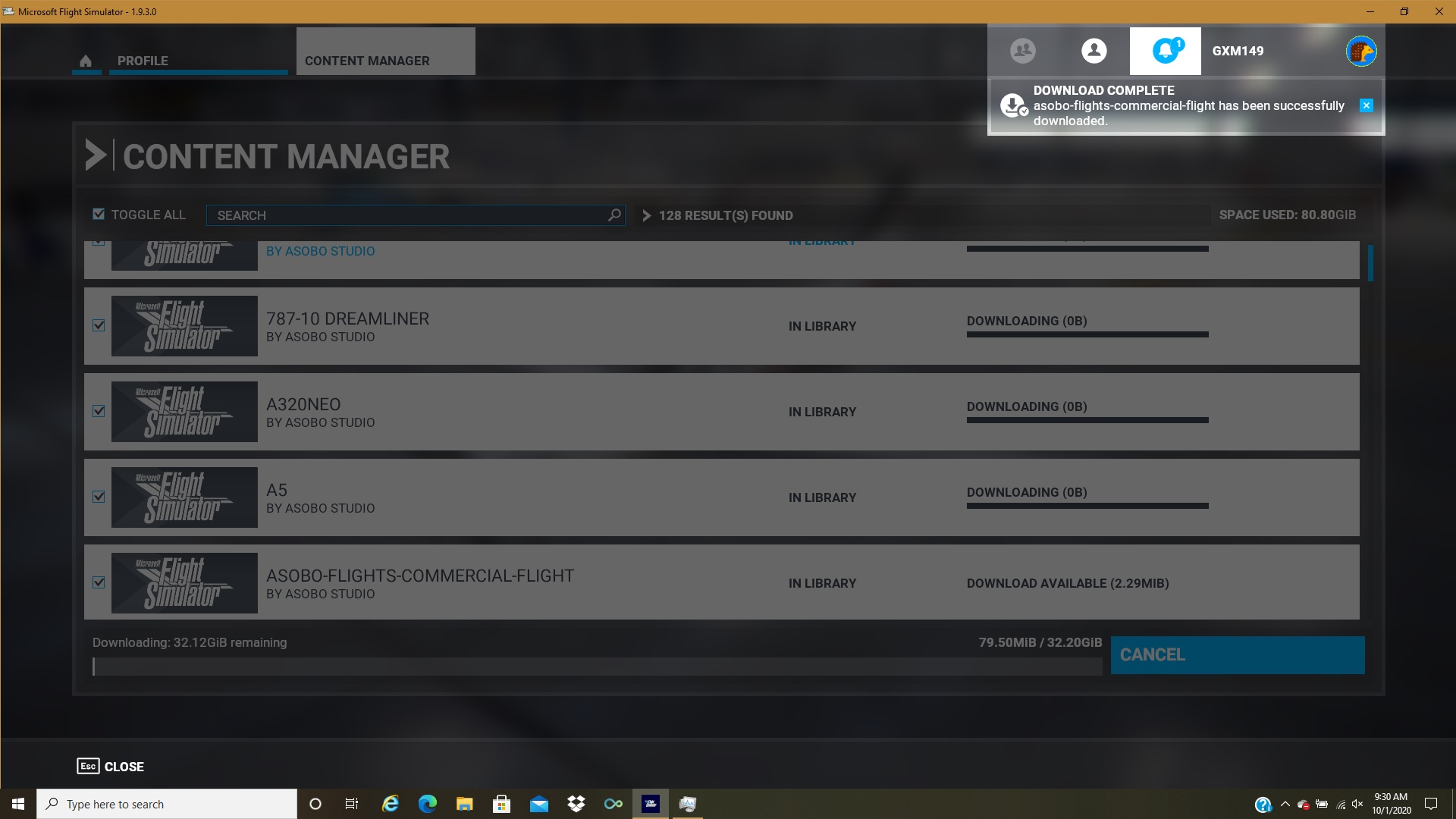
Task: Click 79.50MIB / 32.20GIB size text
Action: [x=1040, y=642]
